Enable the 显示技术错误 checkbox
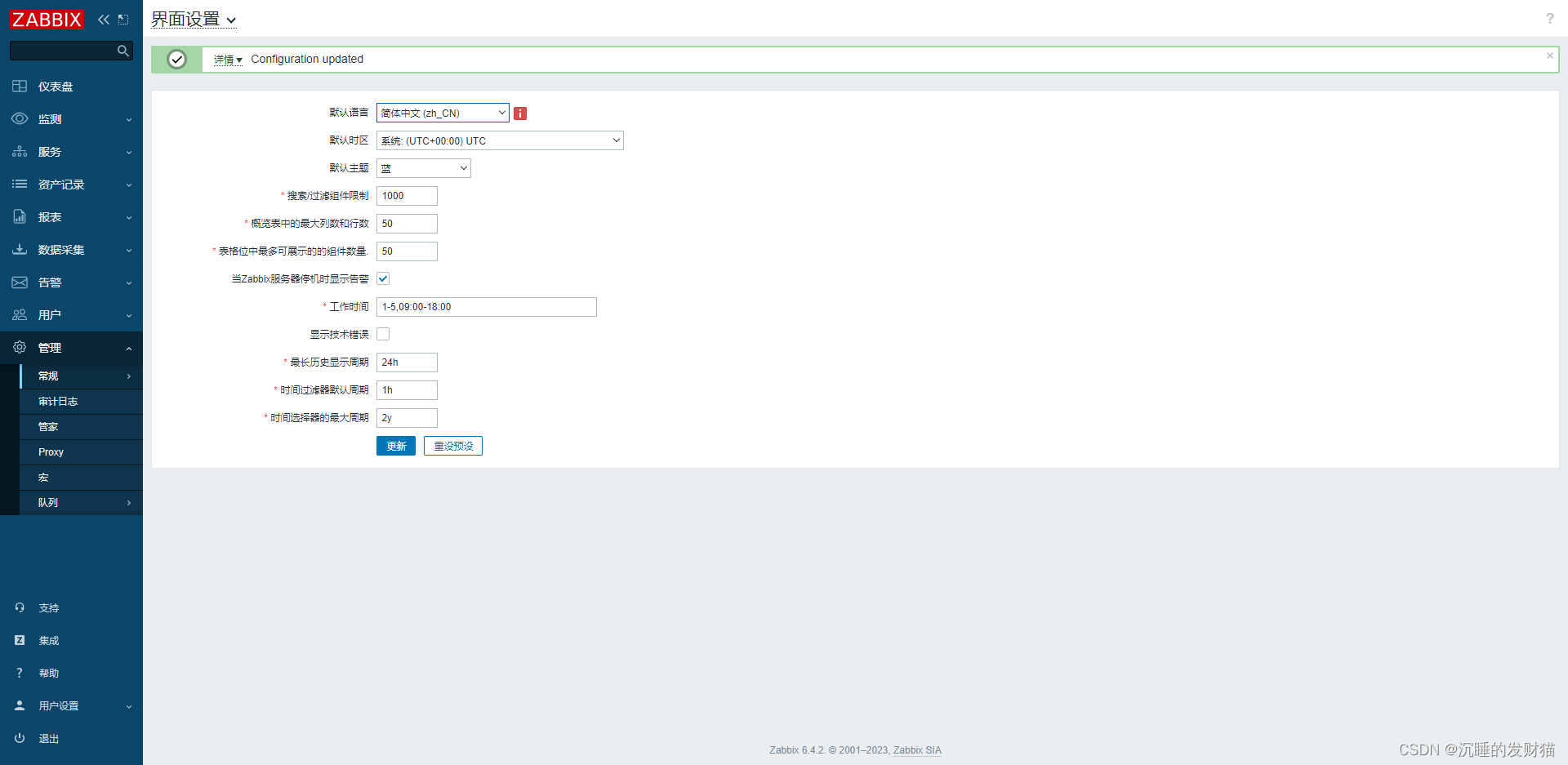1568x765 pixels. tap(383, 335)
